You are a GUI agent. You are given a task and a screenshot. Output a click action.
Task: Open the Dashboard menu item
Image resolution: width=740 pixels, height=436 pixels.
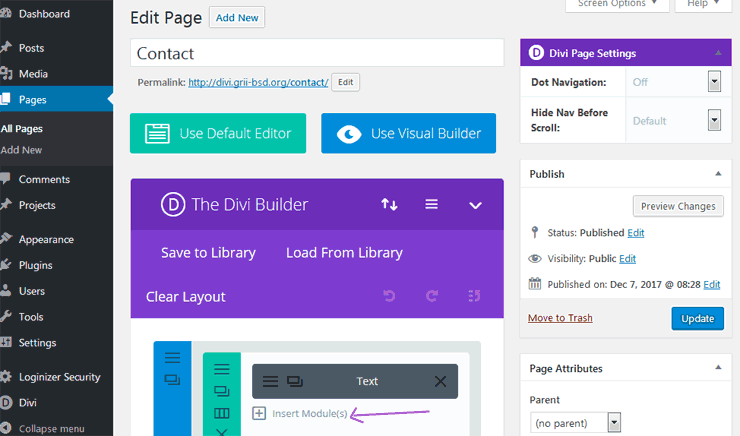point(44,14)
